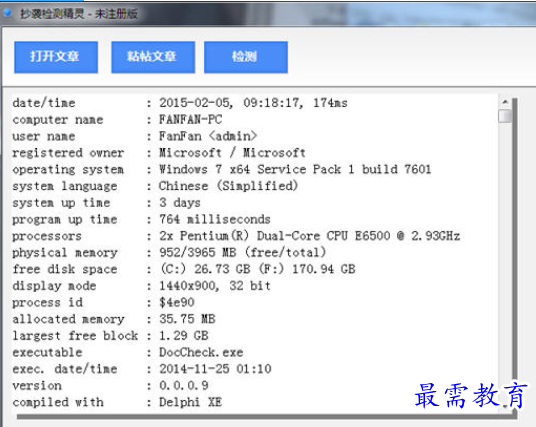Click the '764 milliseconds' value
Screen dimensions: 536x427
pyautogui.click(x=215, y=219)
